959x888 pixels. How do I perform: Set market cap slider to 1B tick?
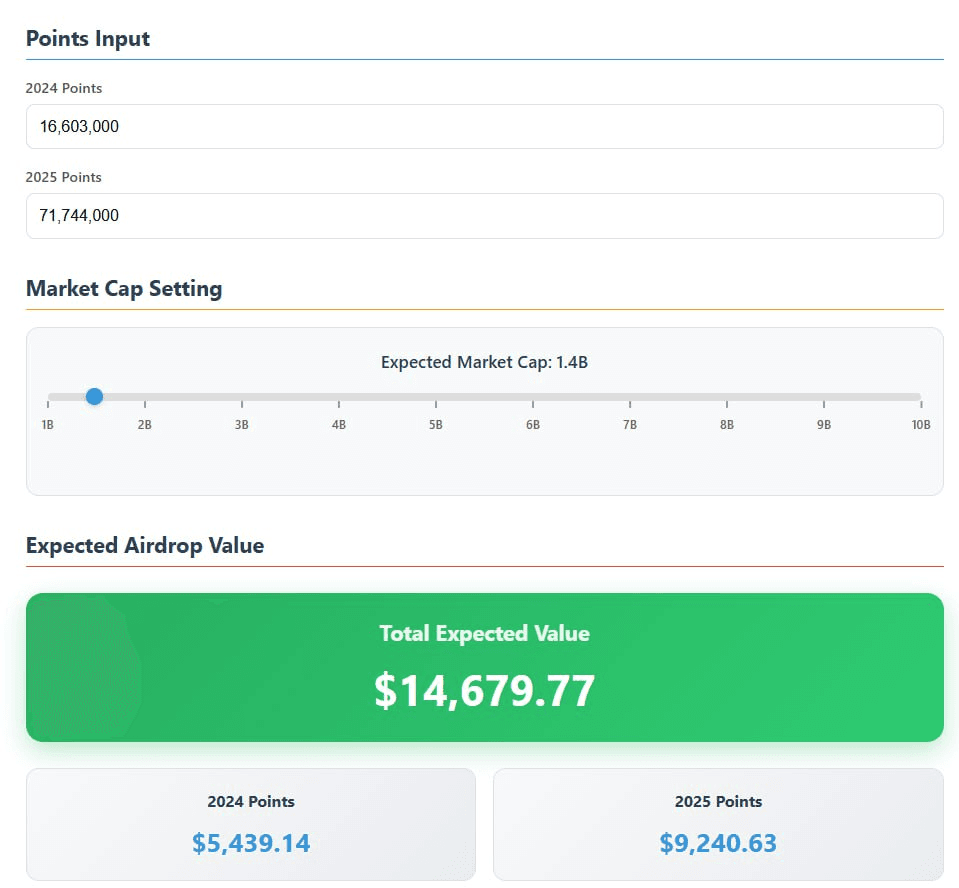[x=49, y=397]
